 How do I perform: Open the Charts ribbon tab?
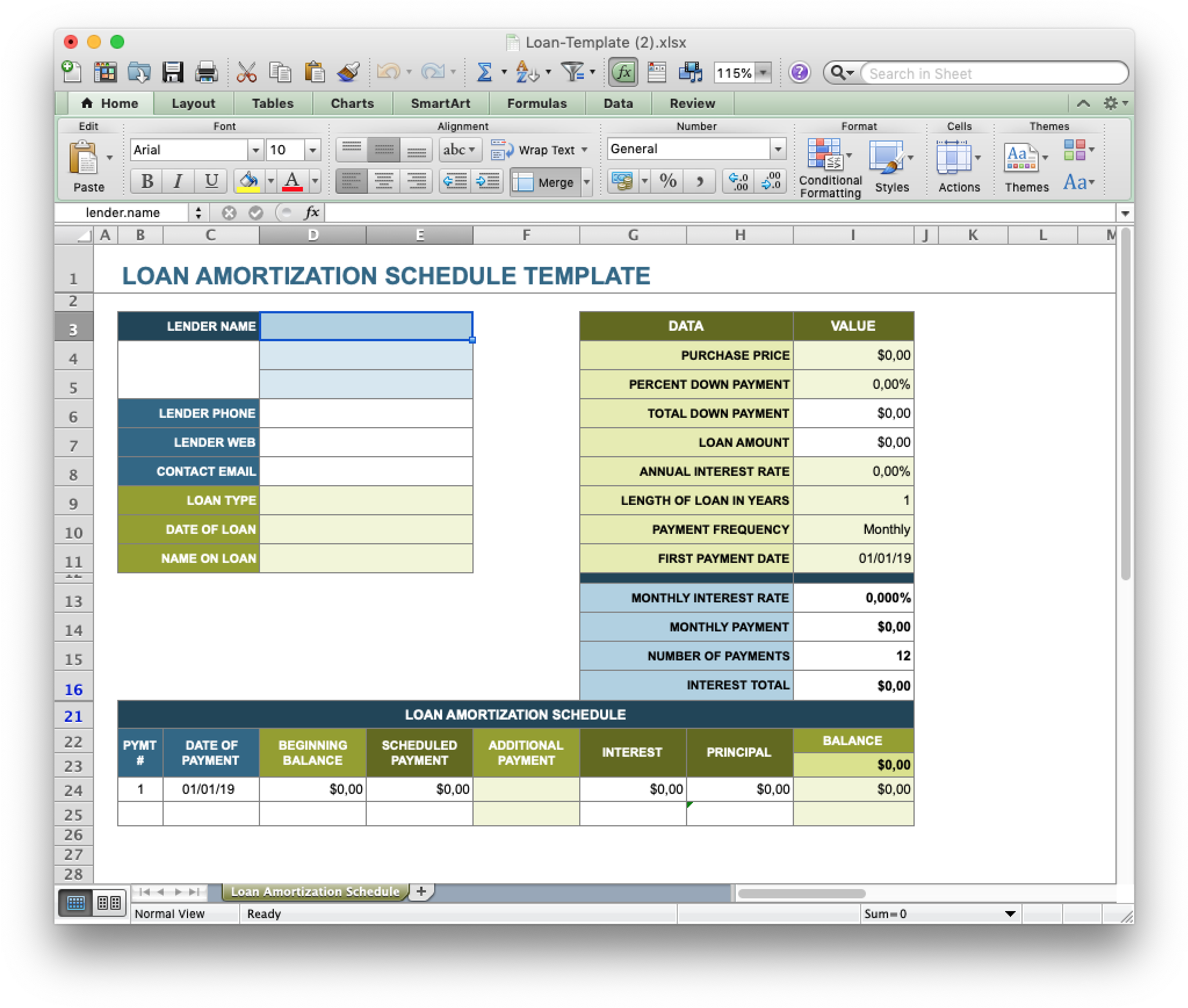point(352,103)
